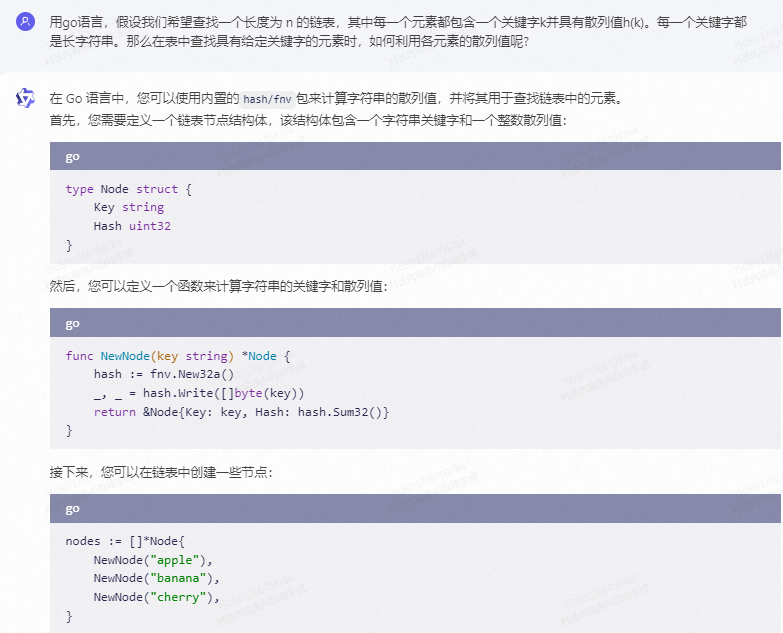
Task: Click the line with "hash.Write([]byte(key))"
Action: [199, 393]
